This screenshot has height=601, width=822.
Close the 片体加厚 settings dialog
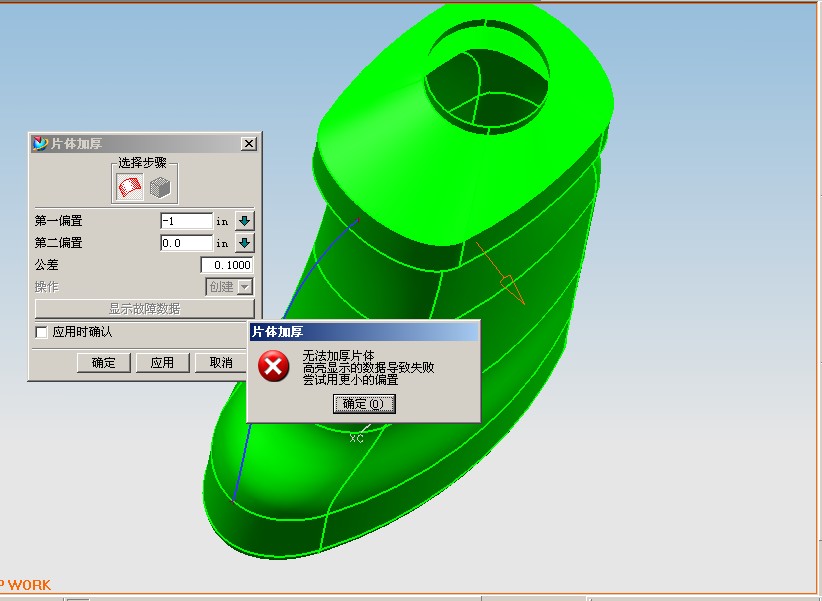(x=248, y=144)
